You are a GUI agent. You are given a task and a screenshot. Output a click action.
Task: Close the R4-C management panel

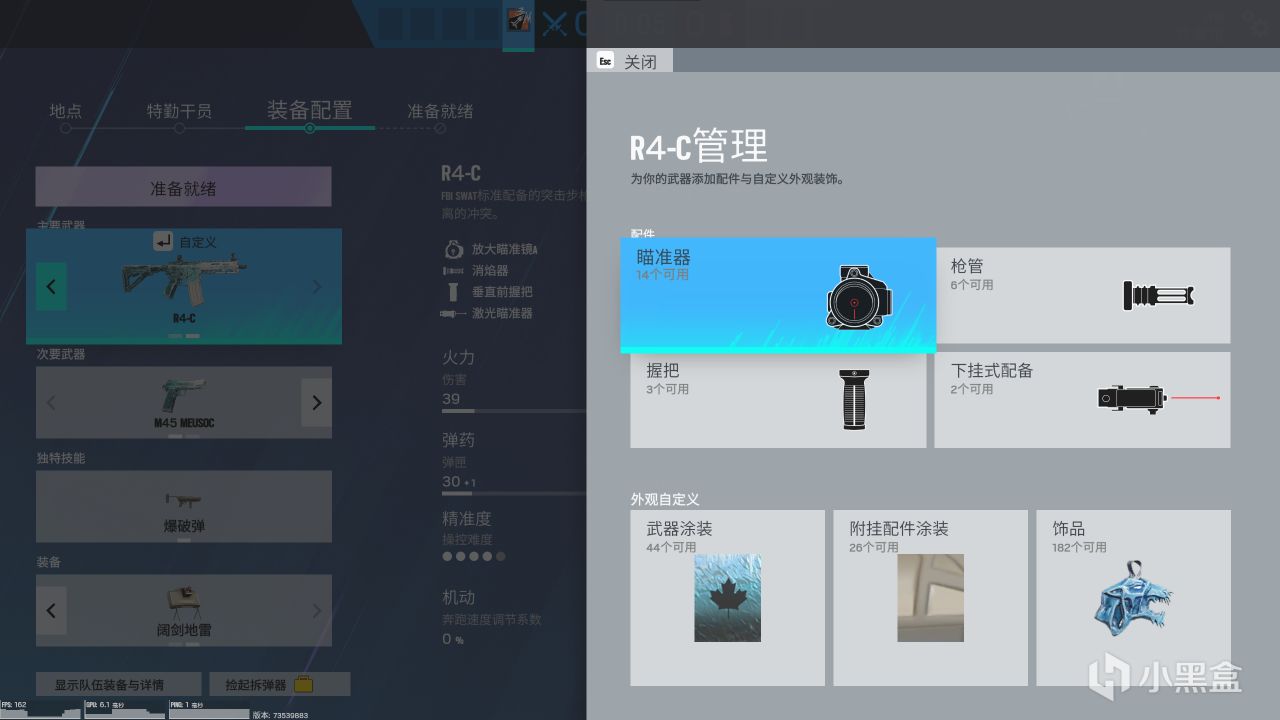click(x=630, y=61)
